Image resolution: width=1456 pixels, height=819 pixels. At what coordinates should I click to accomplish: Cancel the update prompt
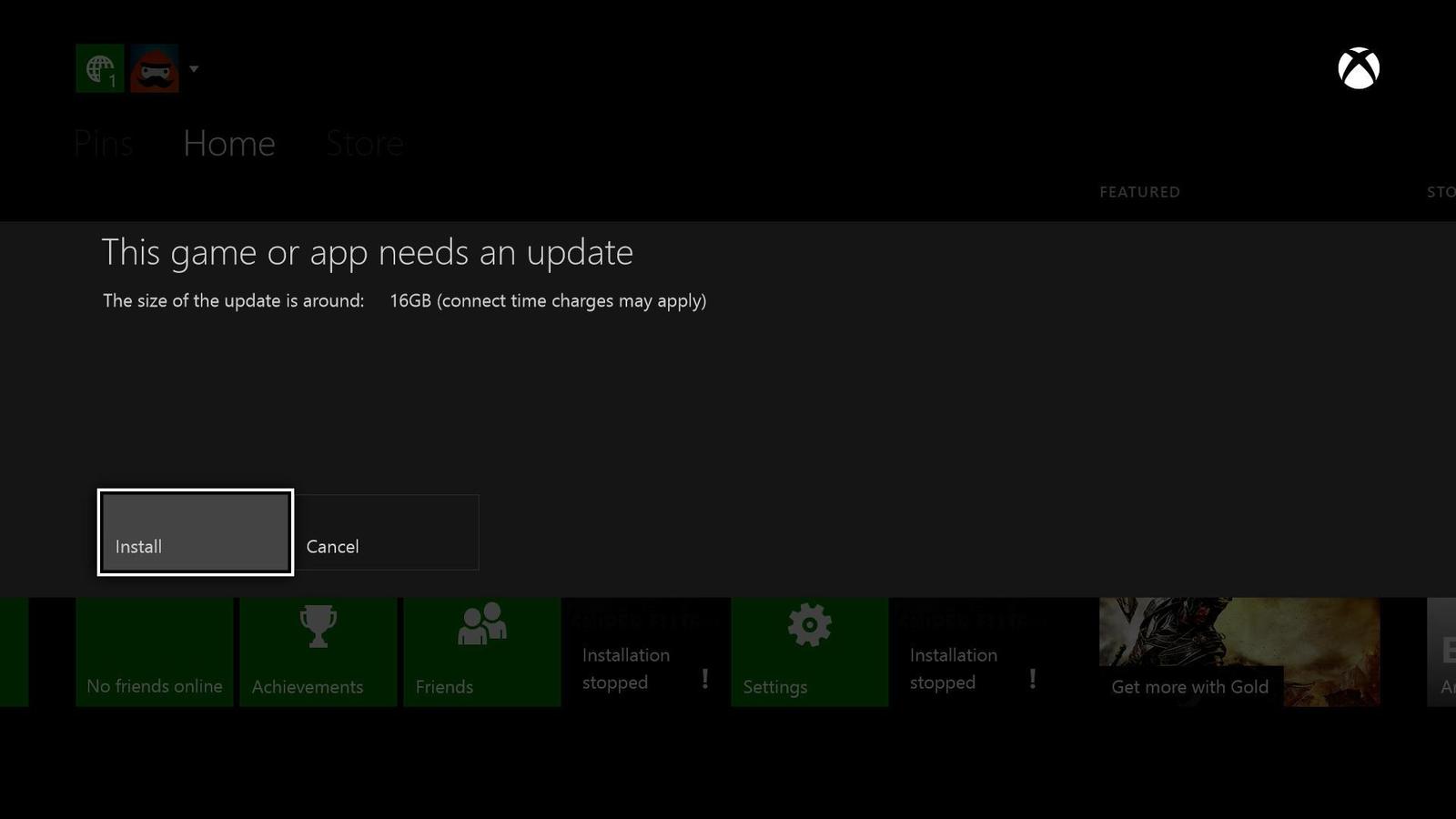click(x=388, y=532)
